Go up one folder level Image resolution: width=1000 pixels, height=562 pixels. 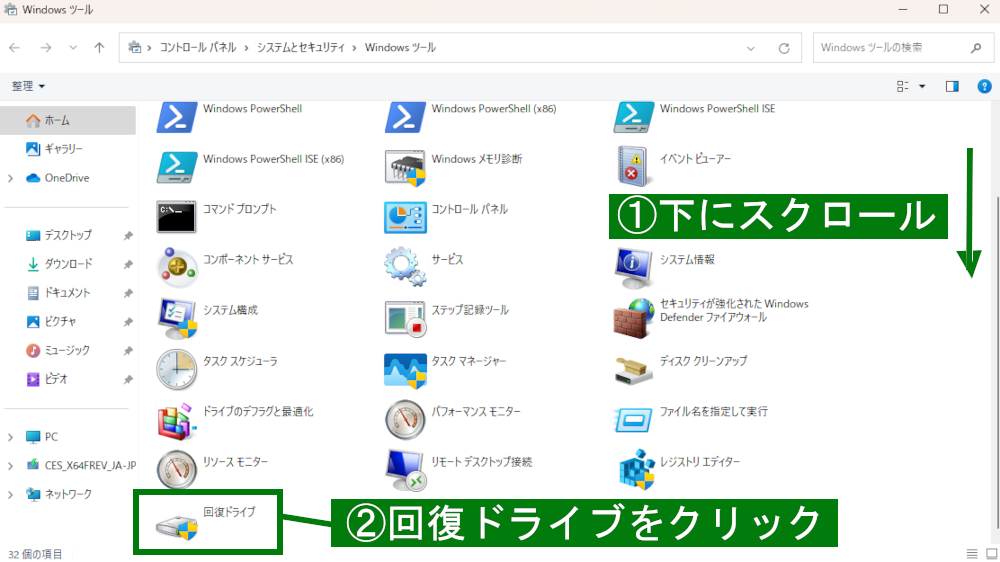(99, 48)
